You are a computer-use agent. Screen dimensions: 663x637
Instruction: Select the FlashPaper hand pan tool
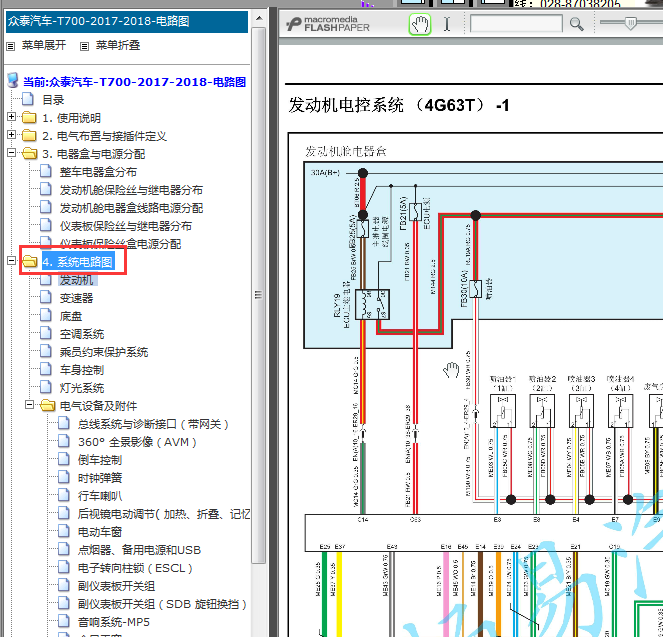tap(419, 24)
